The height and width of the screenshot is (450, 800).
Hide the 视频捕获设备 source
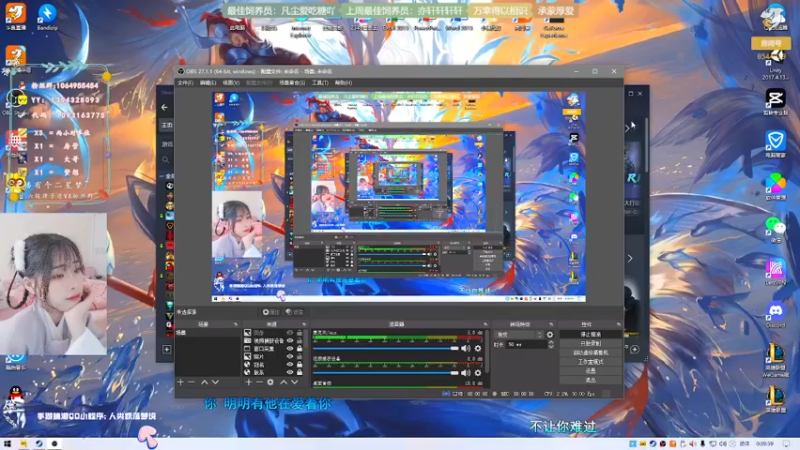click(x=290, y=341)
